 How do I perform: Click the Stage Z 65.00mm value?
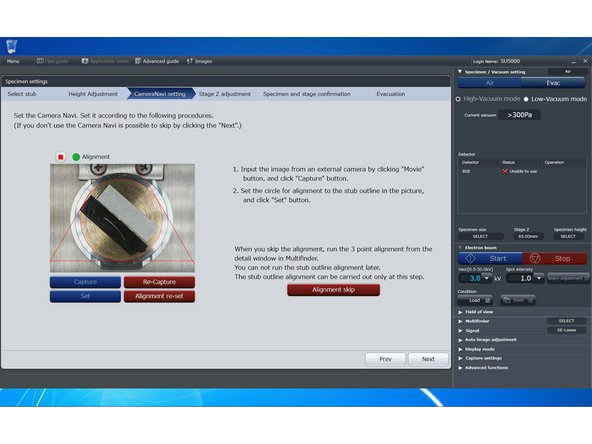coord(528,236)
